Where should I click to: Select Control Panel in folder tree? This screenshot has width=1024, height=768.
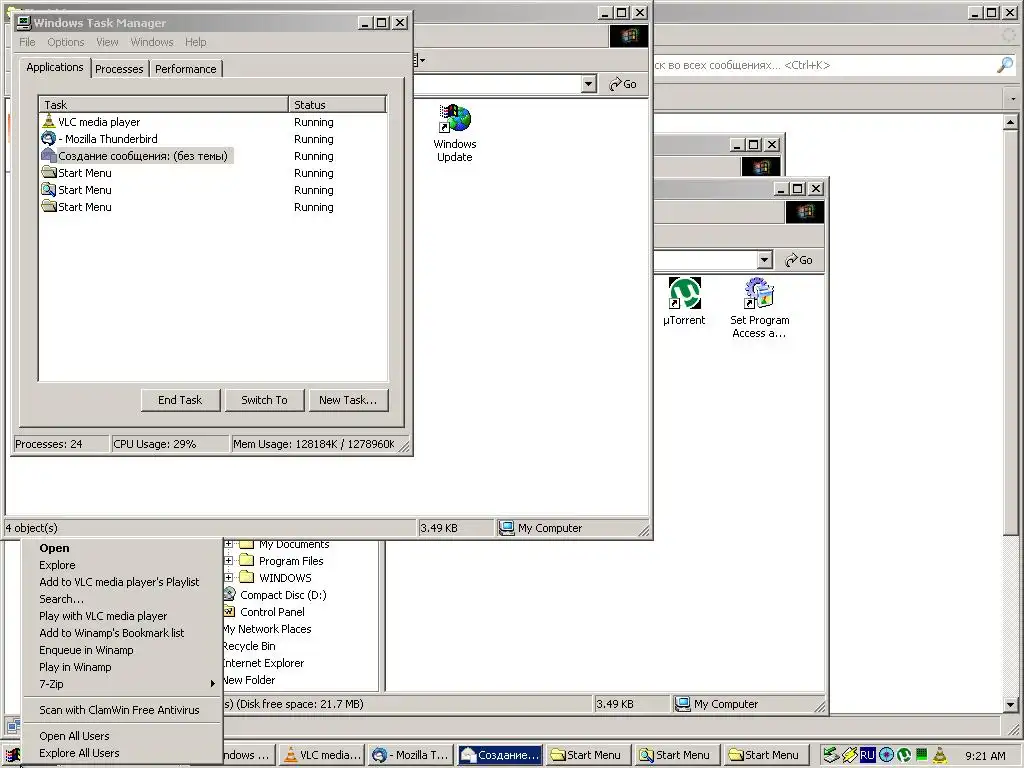272,612
